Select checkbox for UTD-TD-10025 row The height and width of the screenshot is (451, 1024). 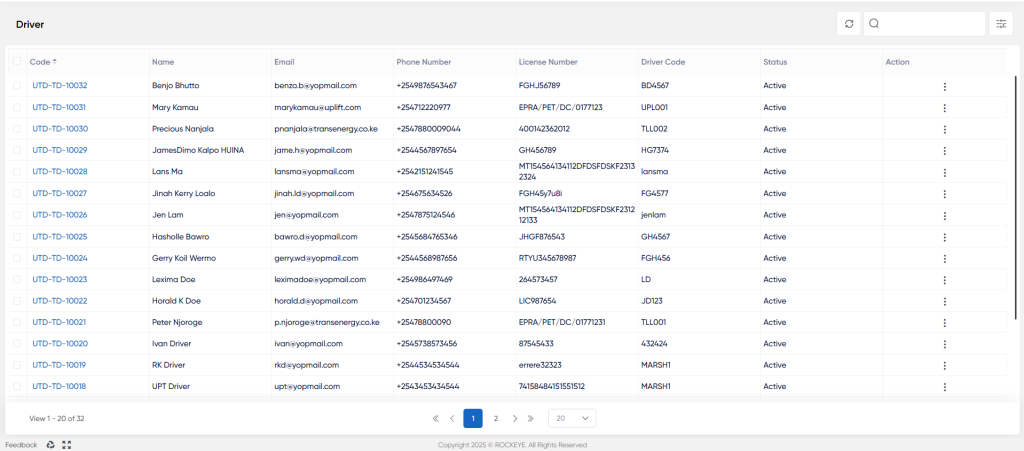pyautogui.click(x=17, y=236)
